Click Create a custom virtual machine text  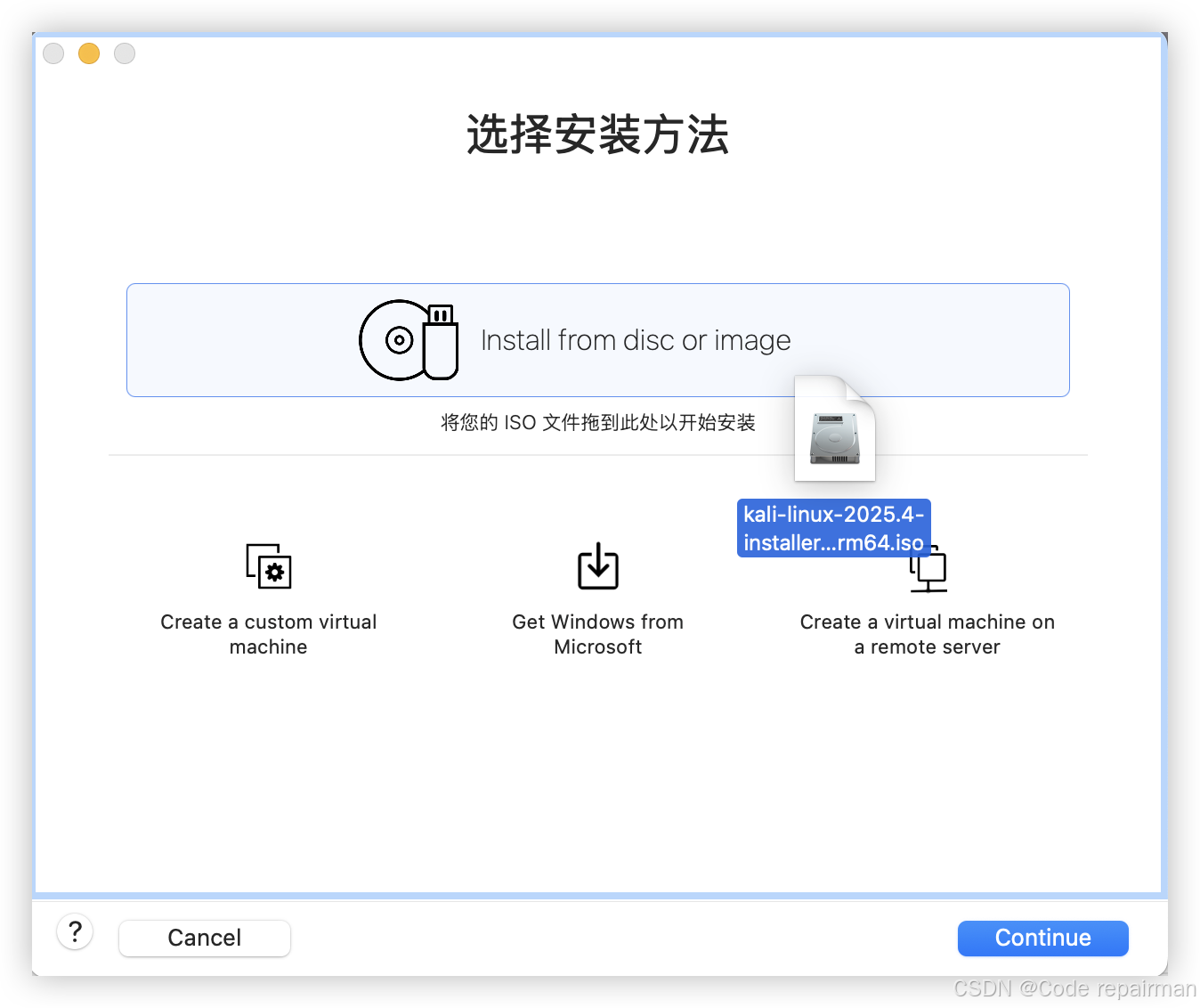click(x=268, y=634)
